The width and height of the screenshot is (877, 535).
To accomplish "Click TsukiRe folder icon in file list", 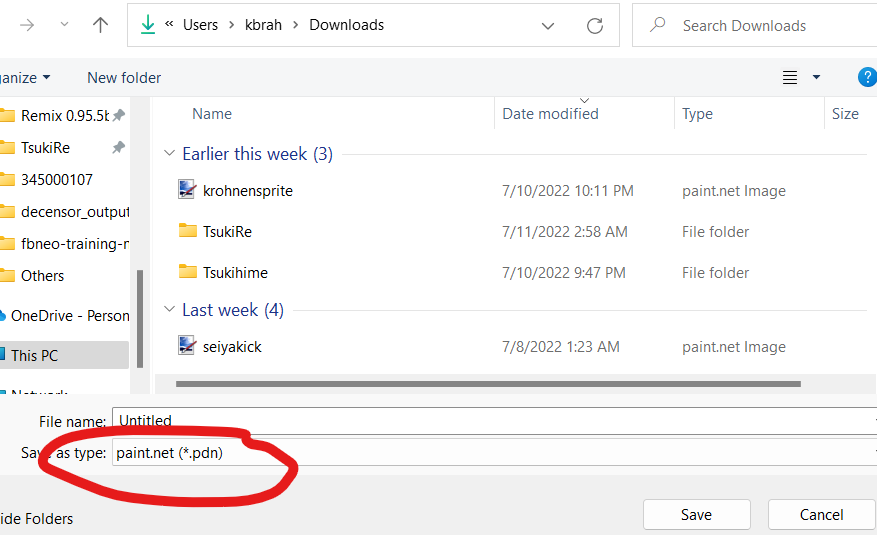I will [x=187, y=230].
